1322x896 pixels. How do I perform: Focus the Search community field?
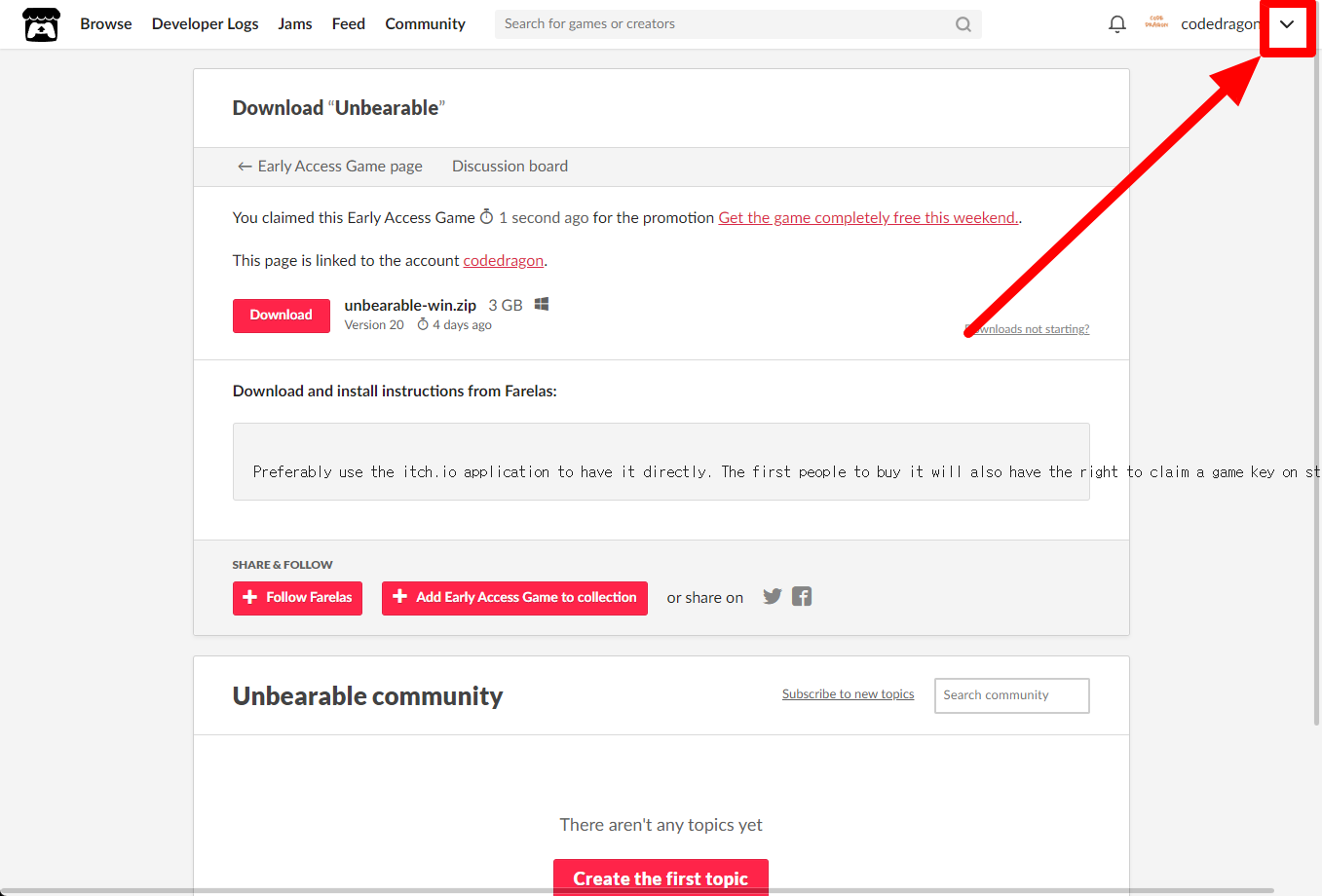pos(1012,695)
